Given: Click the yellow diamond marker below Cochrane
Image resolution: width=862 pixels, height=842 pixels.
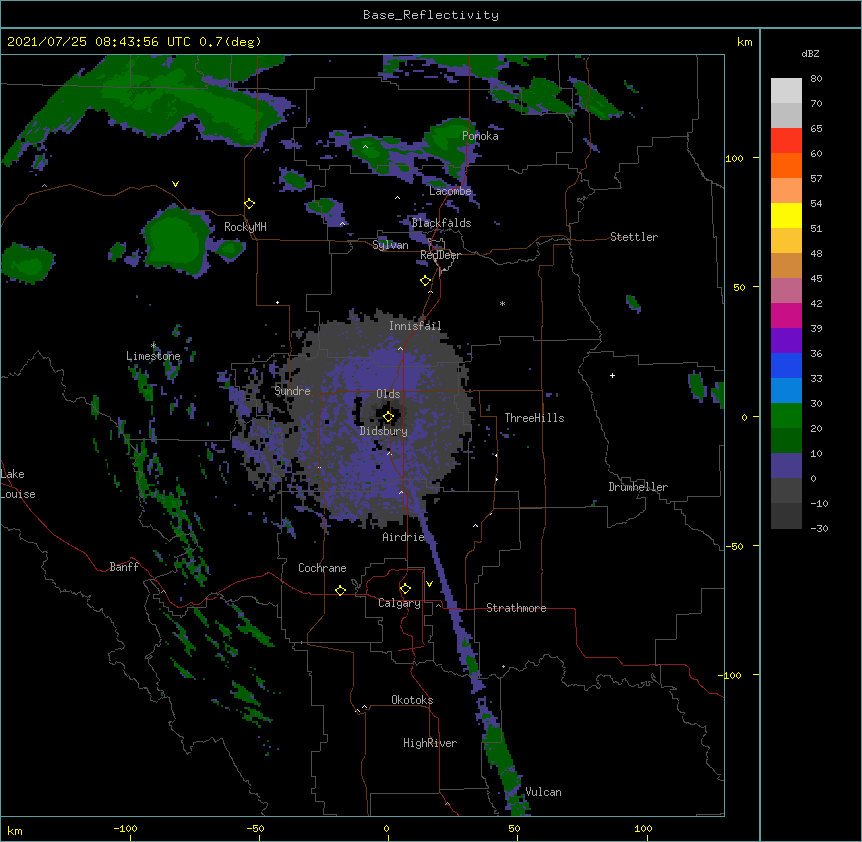Looking at the screenshot, I should [x=340, y=590].
